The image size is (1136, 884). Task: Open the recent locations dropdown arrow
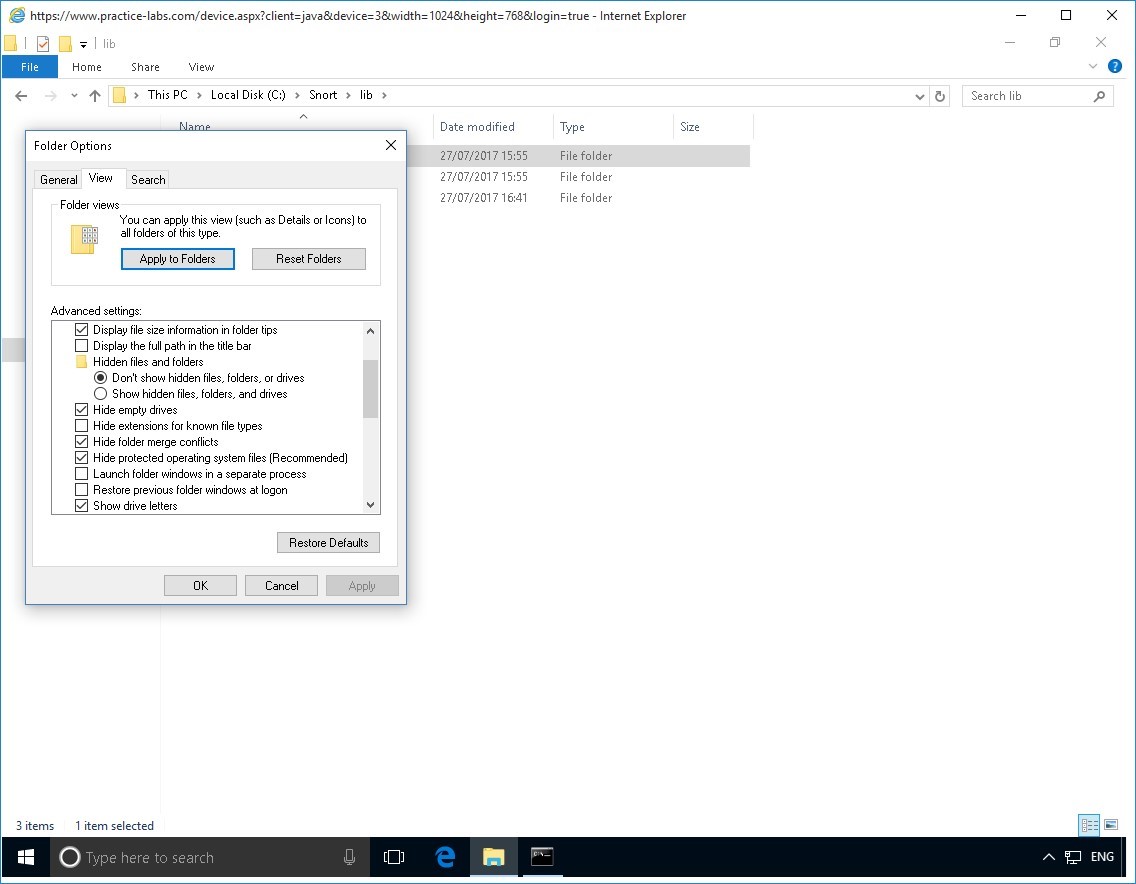coord(74,96)
